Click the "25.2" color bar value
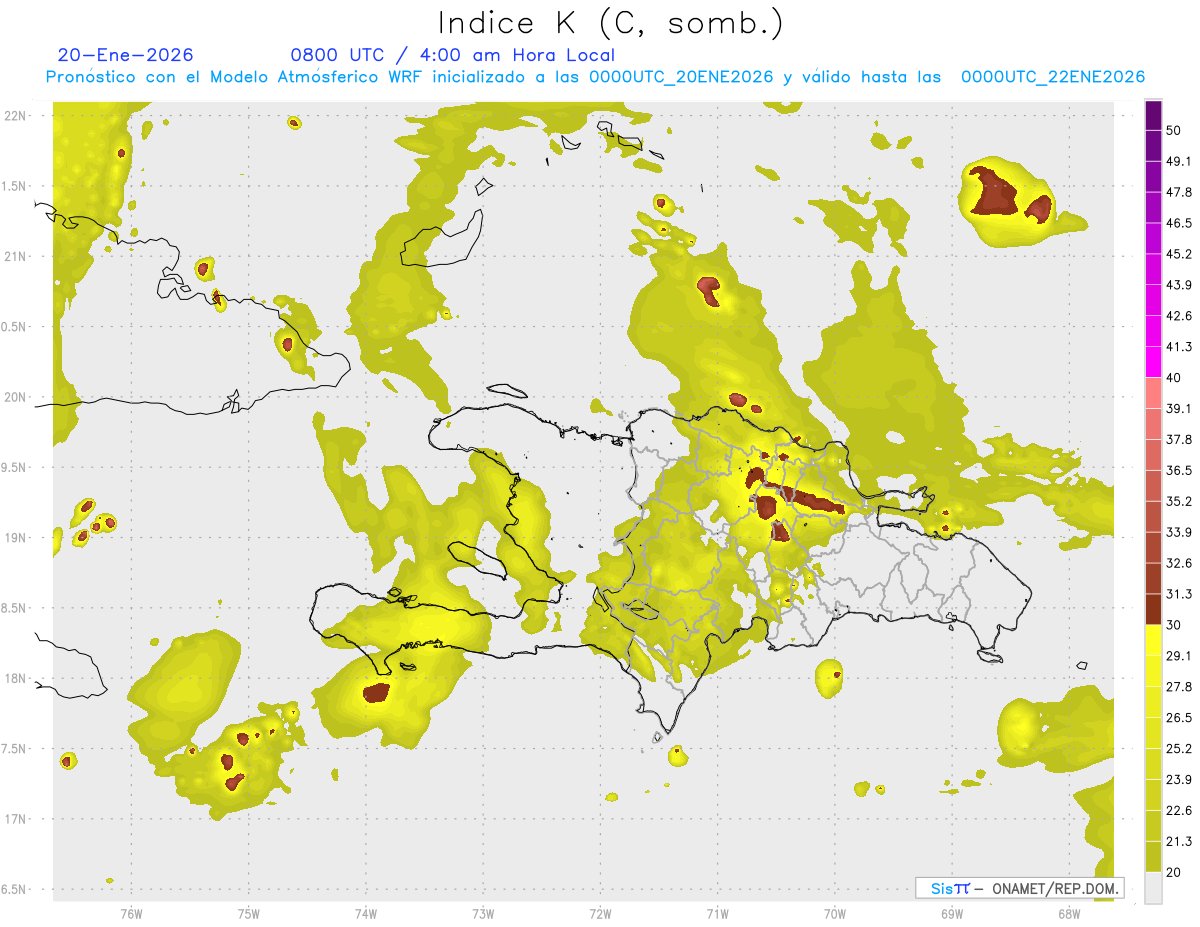This screenshot has height=927, width=1200. click(1179, 748)
